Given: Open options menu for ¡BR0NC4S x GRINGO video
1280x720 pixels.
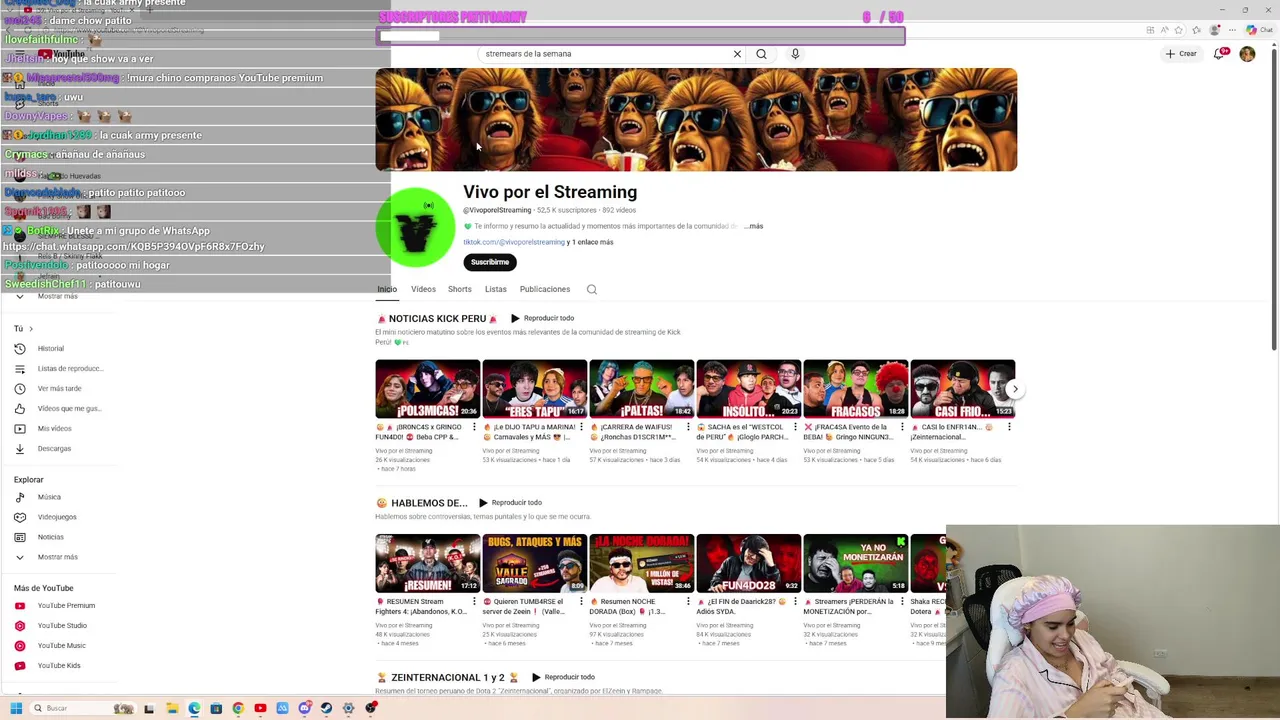Looking at the screenshot, I should pos(474,427).
